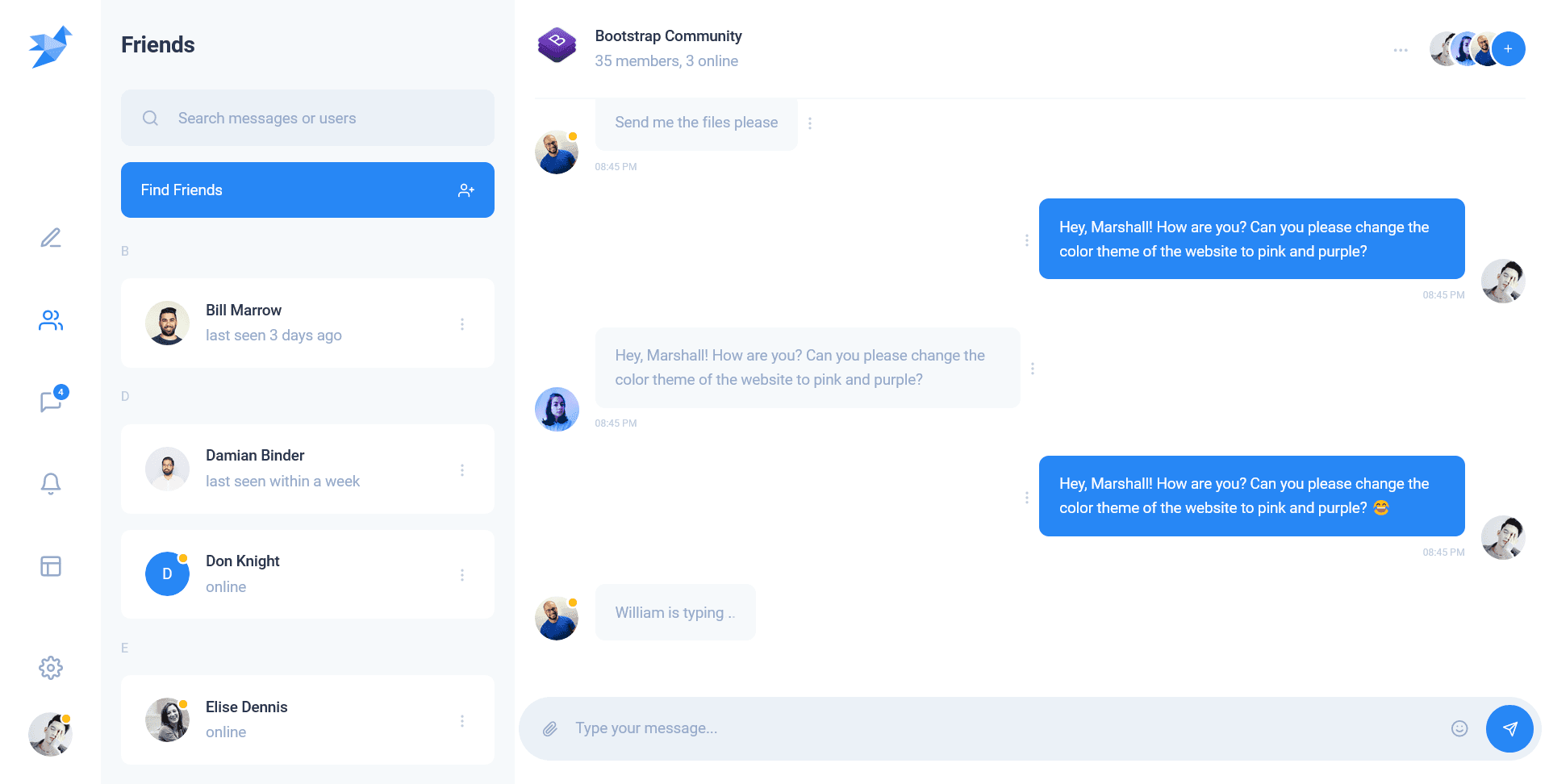Click the blue bird app logo
This screenshot has height=784, width=1549.
[51, 47]
